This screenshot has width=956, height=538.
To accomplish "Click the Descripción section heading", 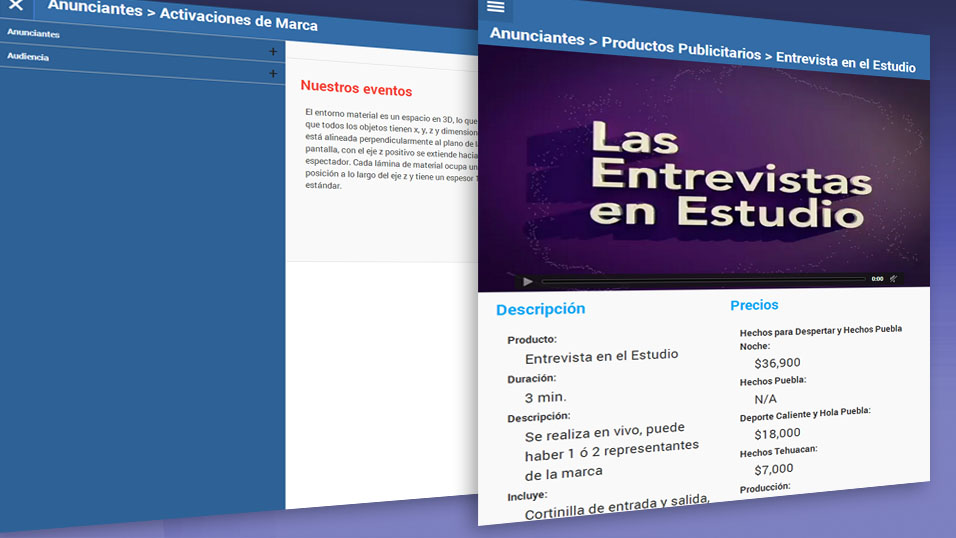I will pos(540,309).
